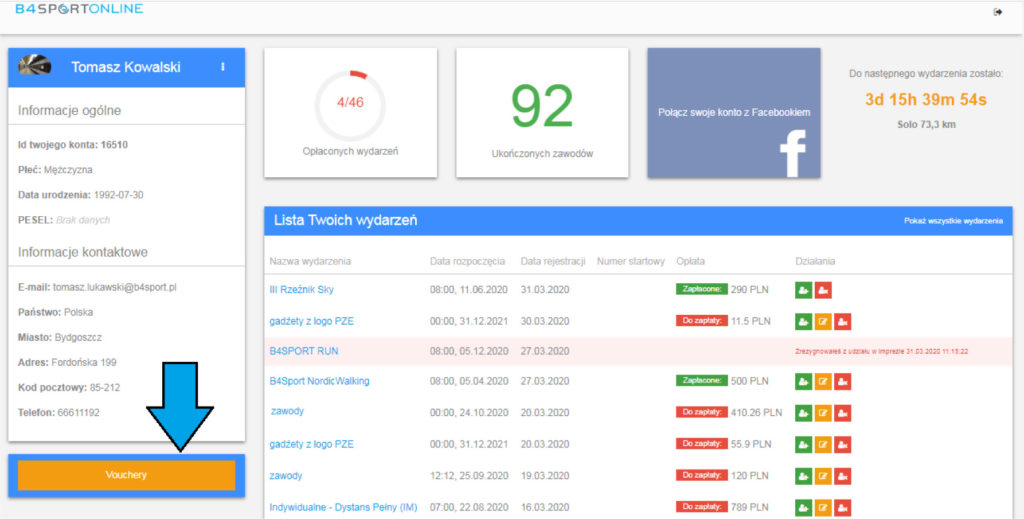The height and width of the screenshot is (519, 1024).
Task: Click red resign icon in the 410.26 PLN row
Action: click(x=842, y=413)
